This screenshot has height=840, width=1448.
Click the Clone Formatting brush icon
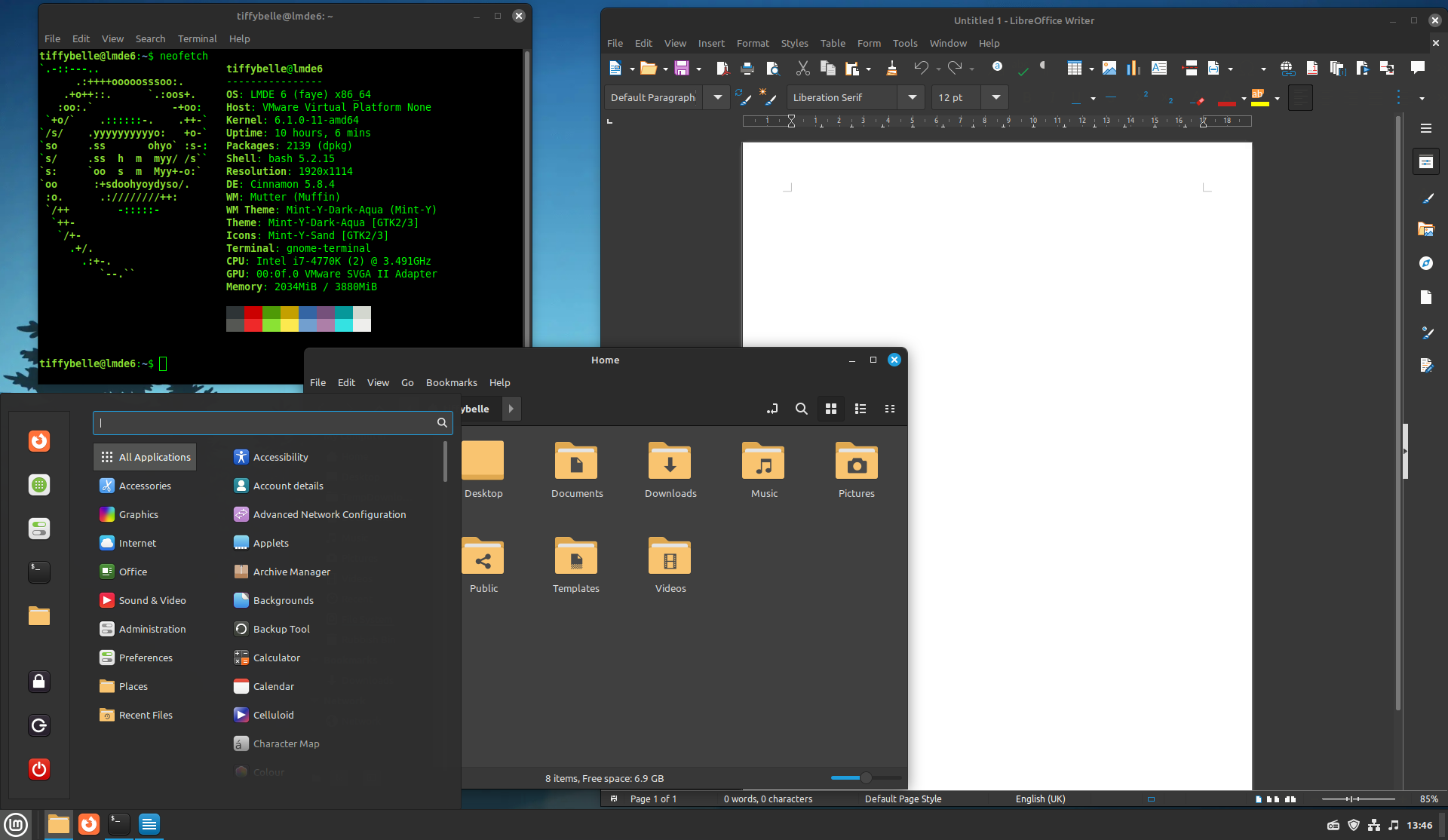pos(891,69)
